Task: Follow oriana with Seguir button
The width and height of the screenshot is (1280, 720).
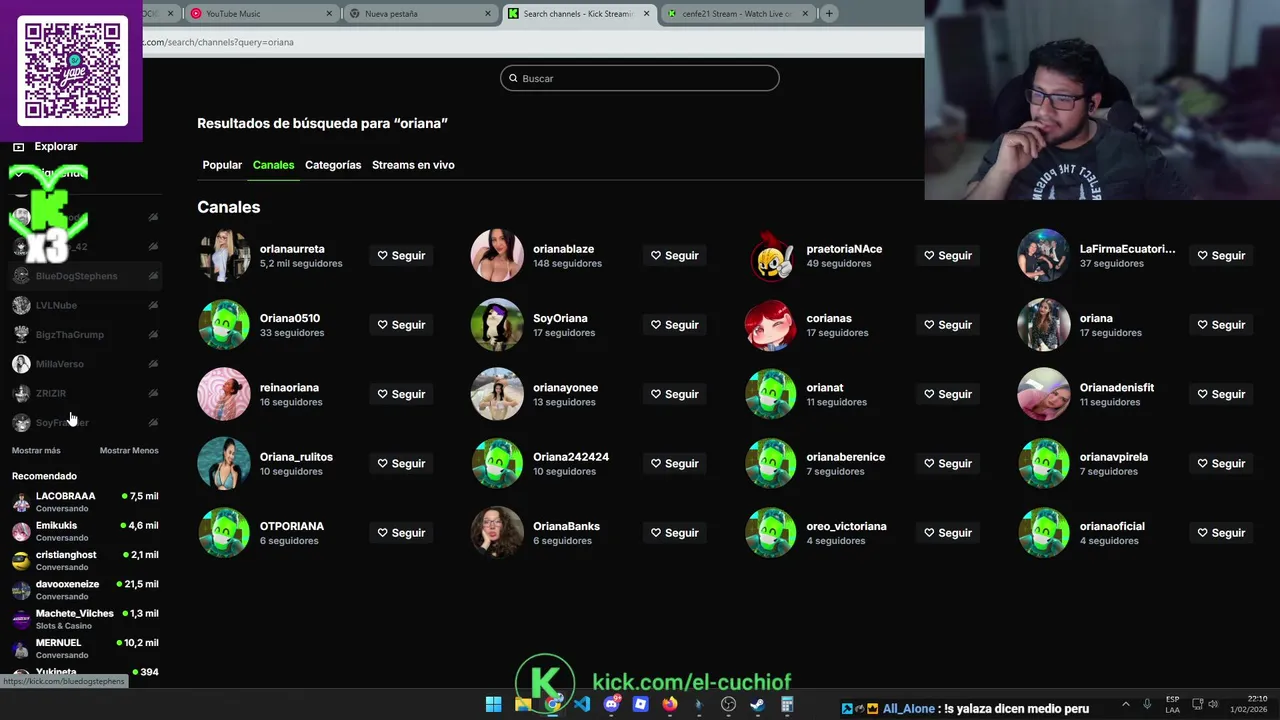Action: point(1221,325)
